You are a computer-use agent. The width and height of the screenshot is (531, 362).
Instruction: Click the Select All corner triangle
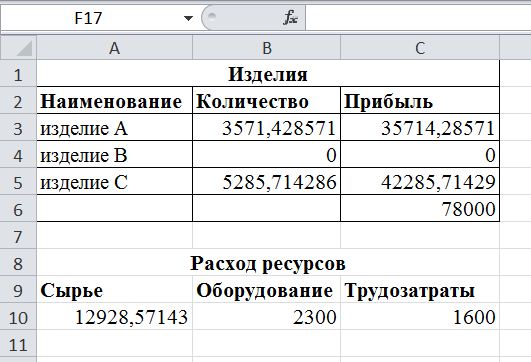pyautogui.click(x=18, y=48)
